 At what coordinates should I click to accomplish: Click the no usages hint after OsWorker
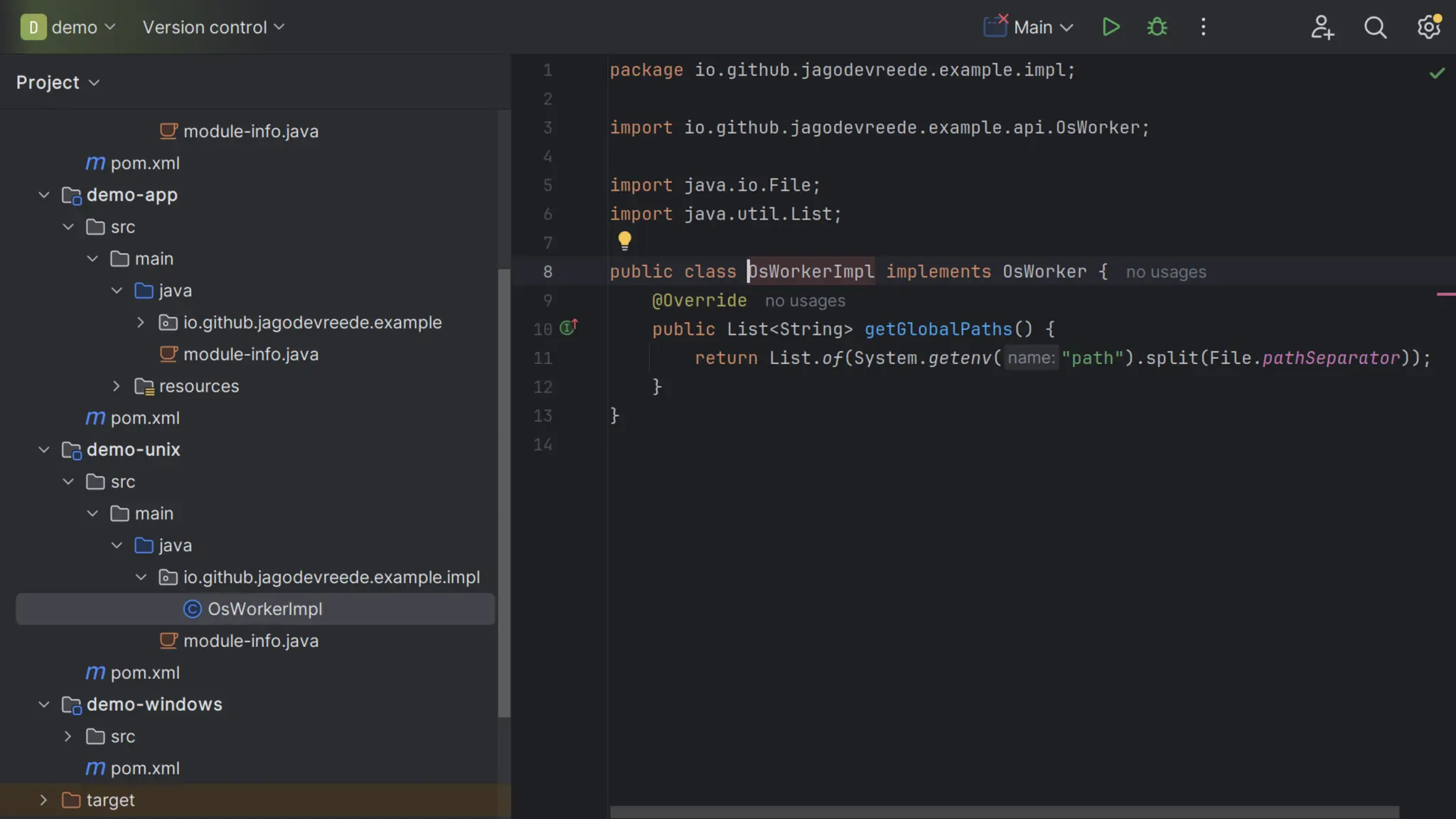click(1166, 272)
